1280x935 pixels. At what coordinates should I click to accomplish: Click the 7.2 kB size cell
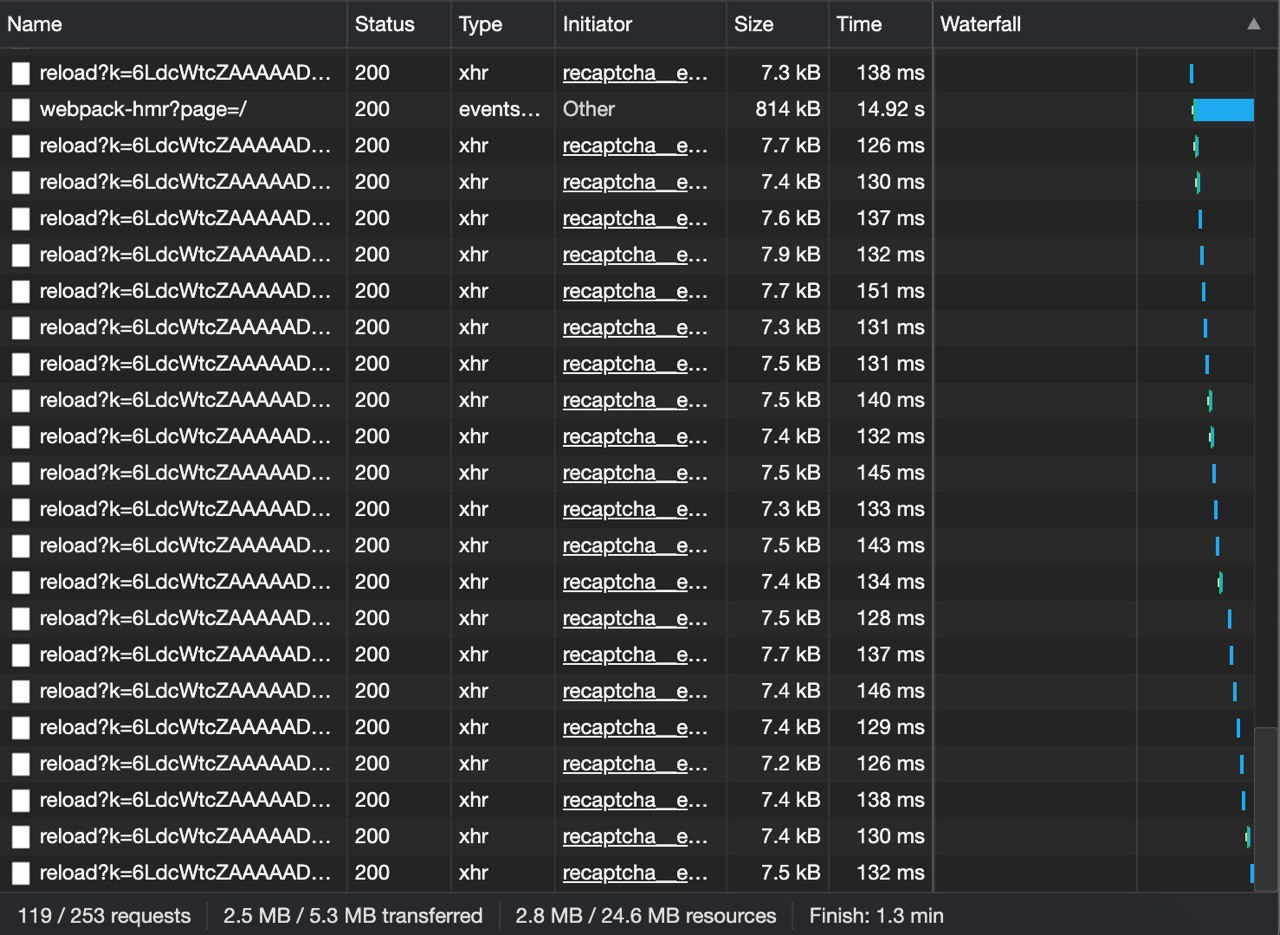tap(791, 763)
